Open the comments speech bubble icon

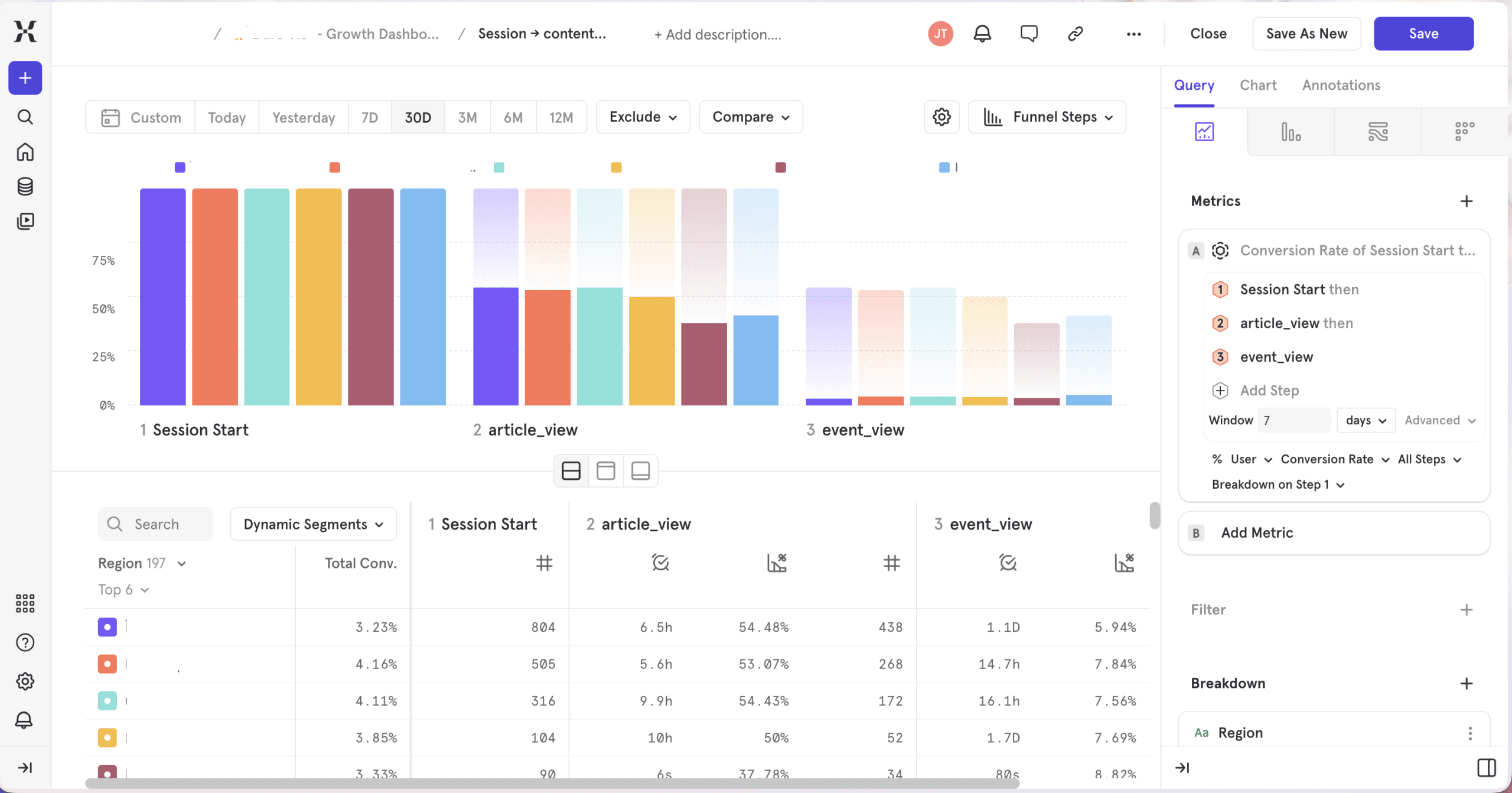point(1028,34)
